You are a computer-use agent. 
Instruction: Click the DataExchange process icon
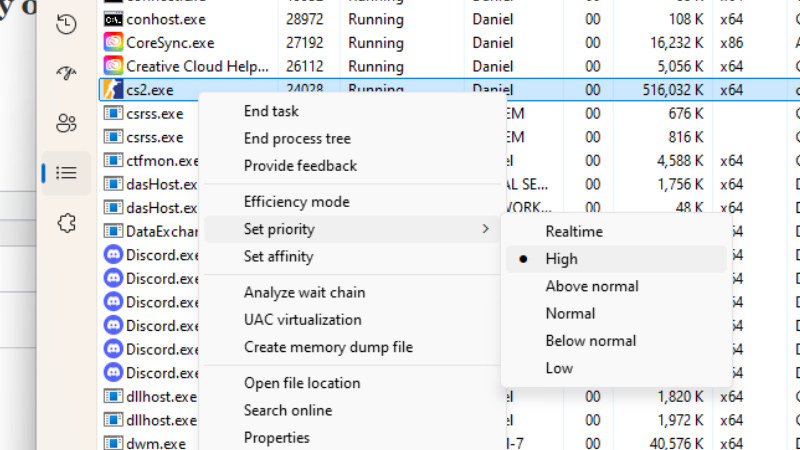pyautogui.click(x=113, y=231)
